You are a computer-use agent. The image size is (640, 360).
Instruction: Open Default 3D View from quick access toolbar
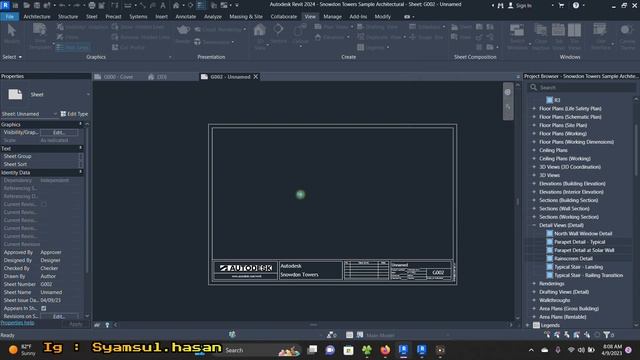pyautogui.click(x=176, y=5)
